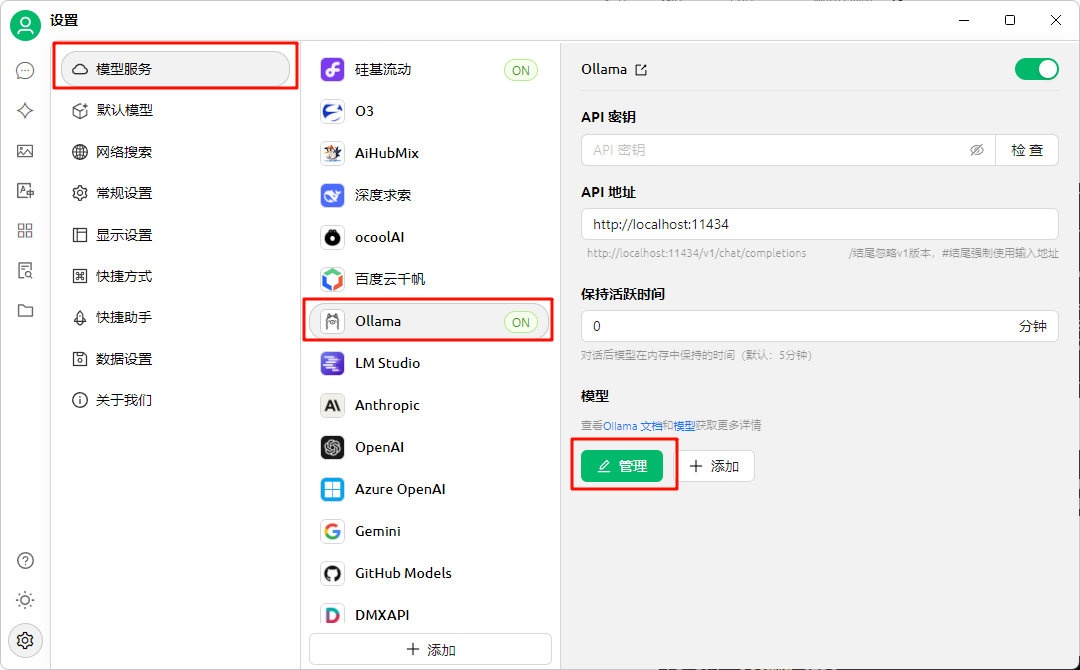Open 快捷助手 settings menu
Viewport: 1080px width, 670px height.
176,317
